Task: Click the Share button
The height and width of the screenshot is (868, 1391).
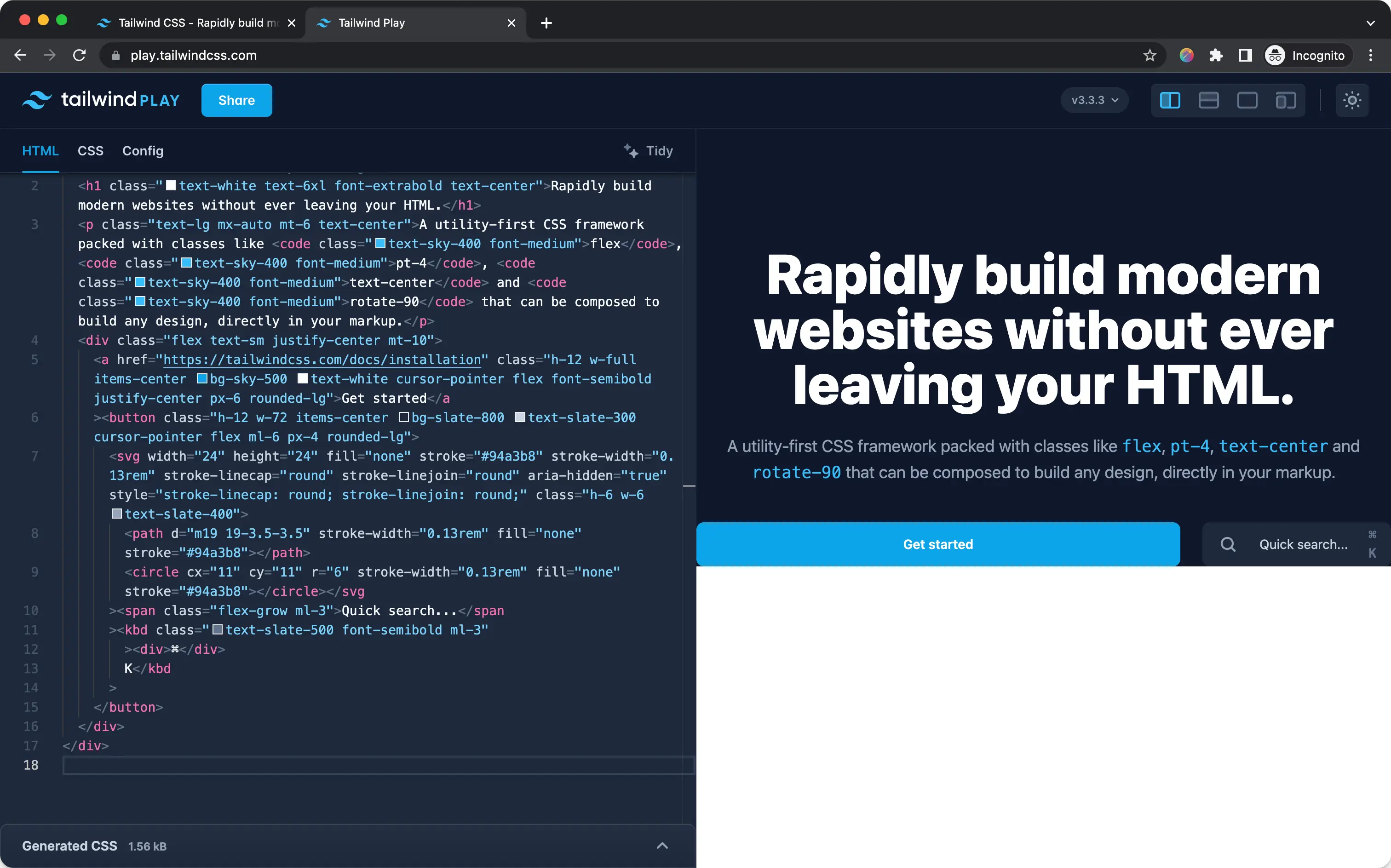Action: [x=236, y=100]
